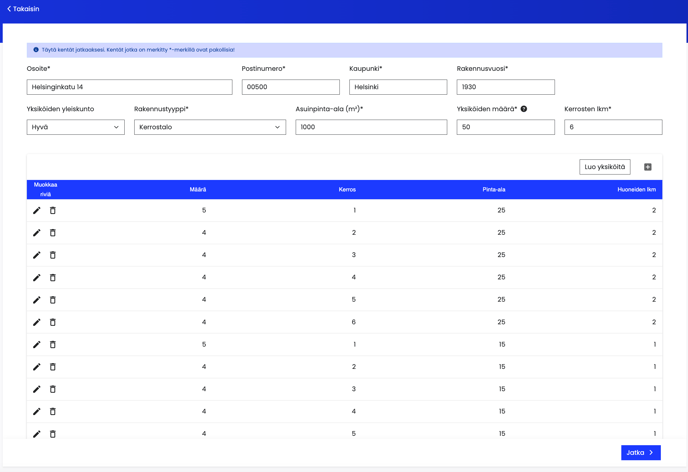The height and width of the screenshot is (472, 688).
Task: Focus the Osoite address field
Action: [x=129, y=87]
